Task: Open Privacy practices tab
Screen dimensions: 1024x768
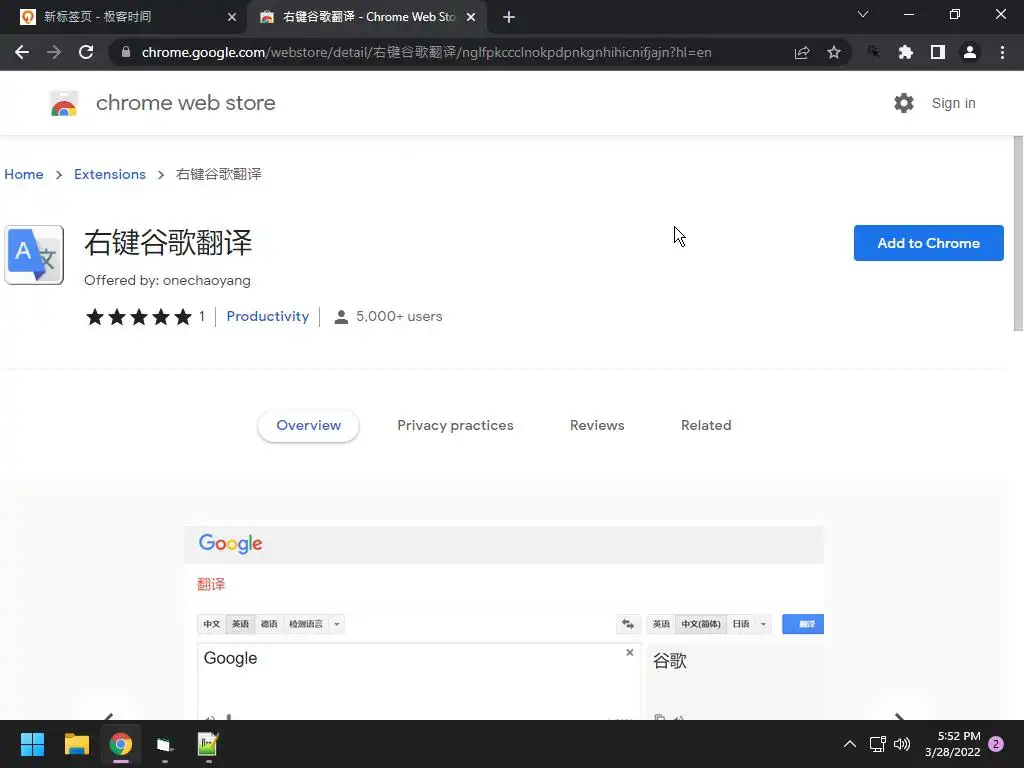Action: [455, 425]
